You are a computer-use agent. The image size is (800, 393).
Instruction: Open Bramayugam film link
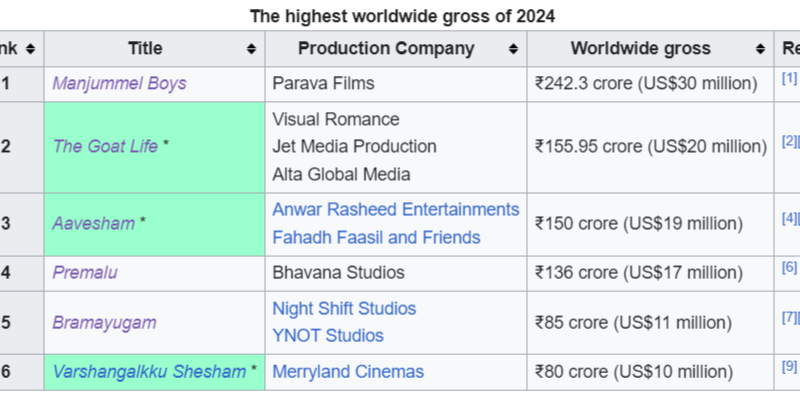point(104,323)
